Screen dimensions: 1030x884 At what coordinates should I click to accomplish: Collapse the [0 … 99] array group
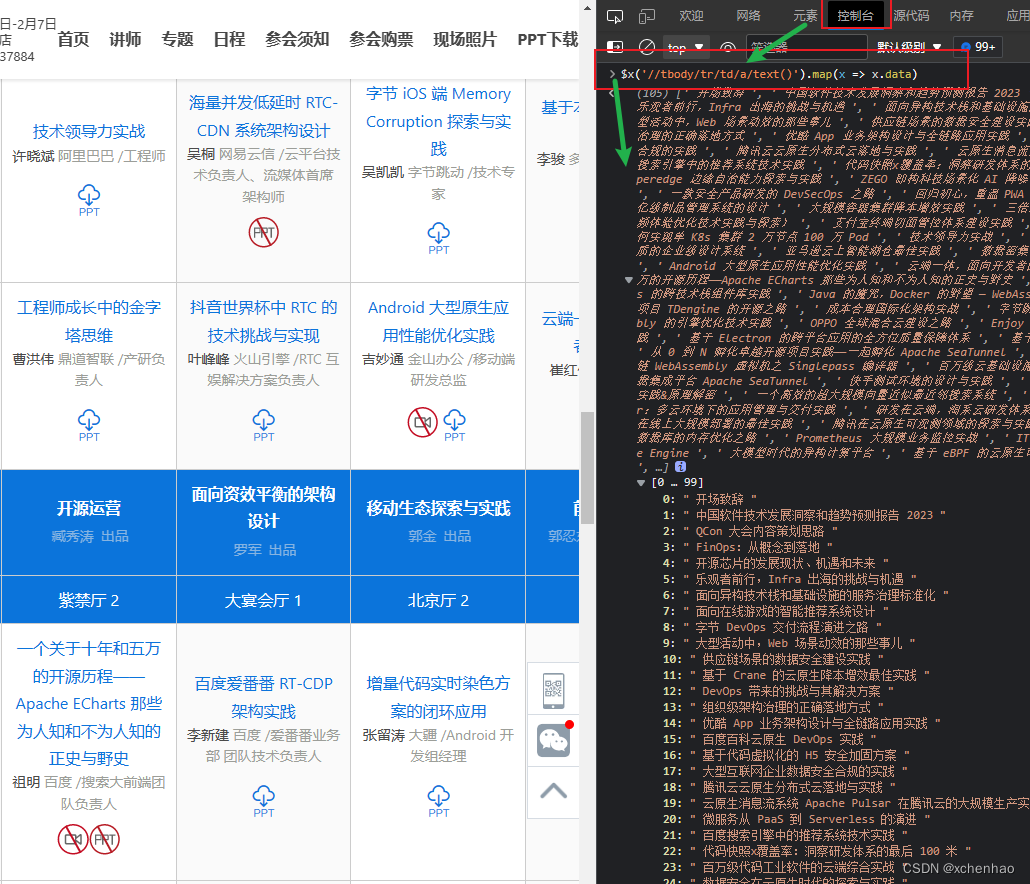[641, 483]
